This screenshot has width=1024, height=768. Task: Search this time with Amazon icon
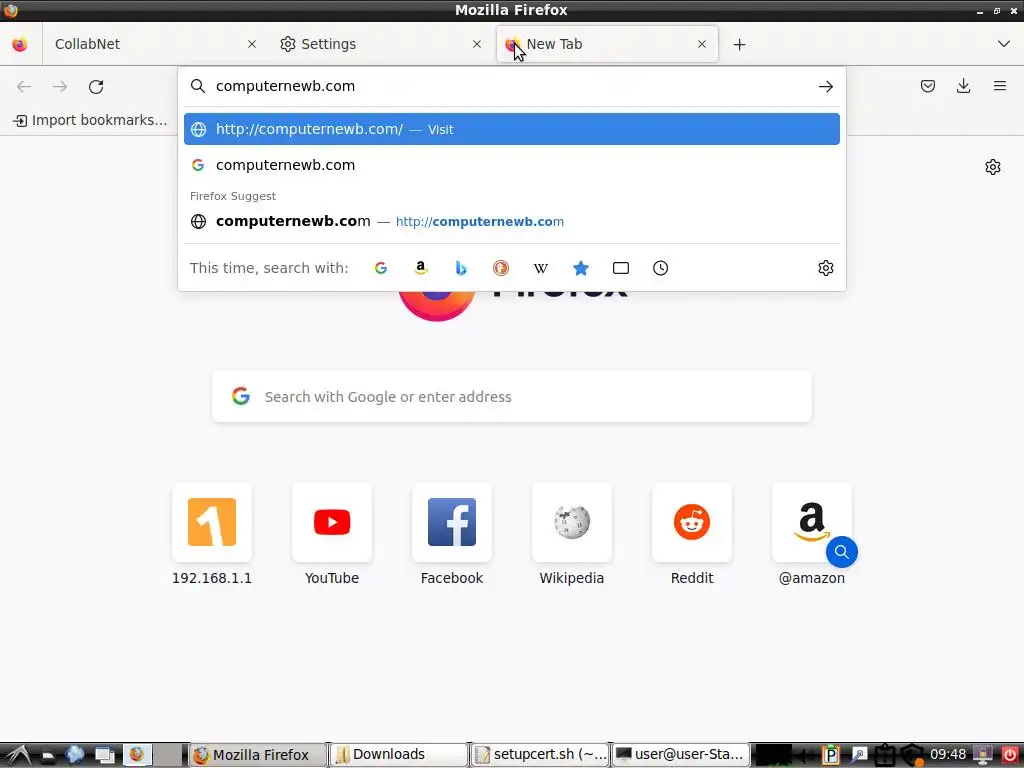[x=421, y=268]
